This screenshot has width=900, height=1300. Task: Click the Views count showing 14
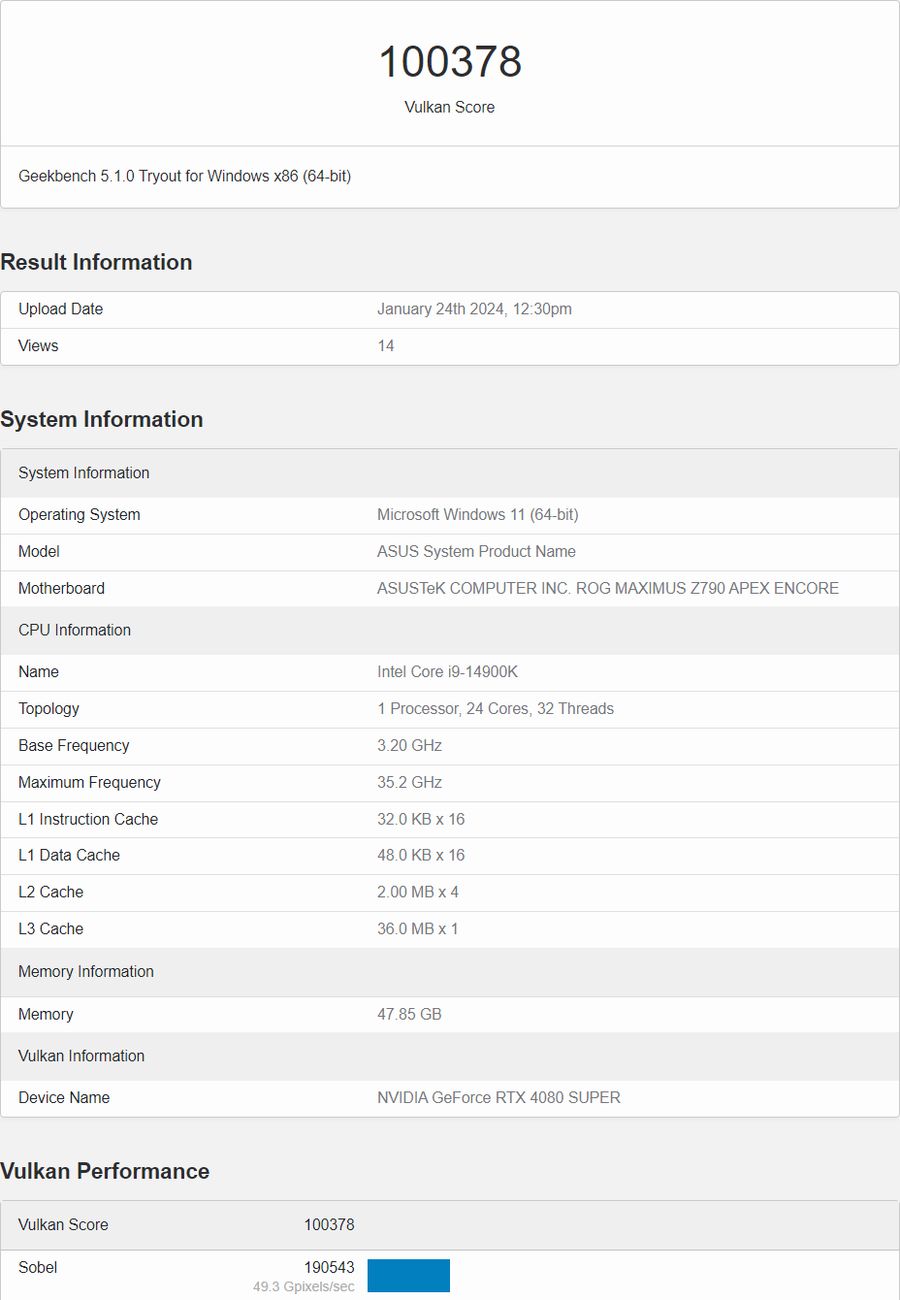pyautogui.click(x=386, y=346)
